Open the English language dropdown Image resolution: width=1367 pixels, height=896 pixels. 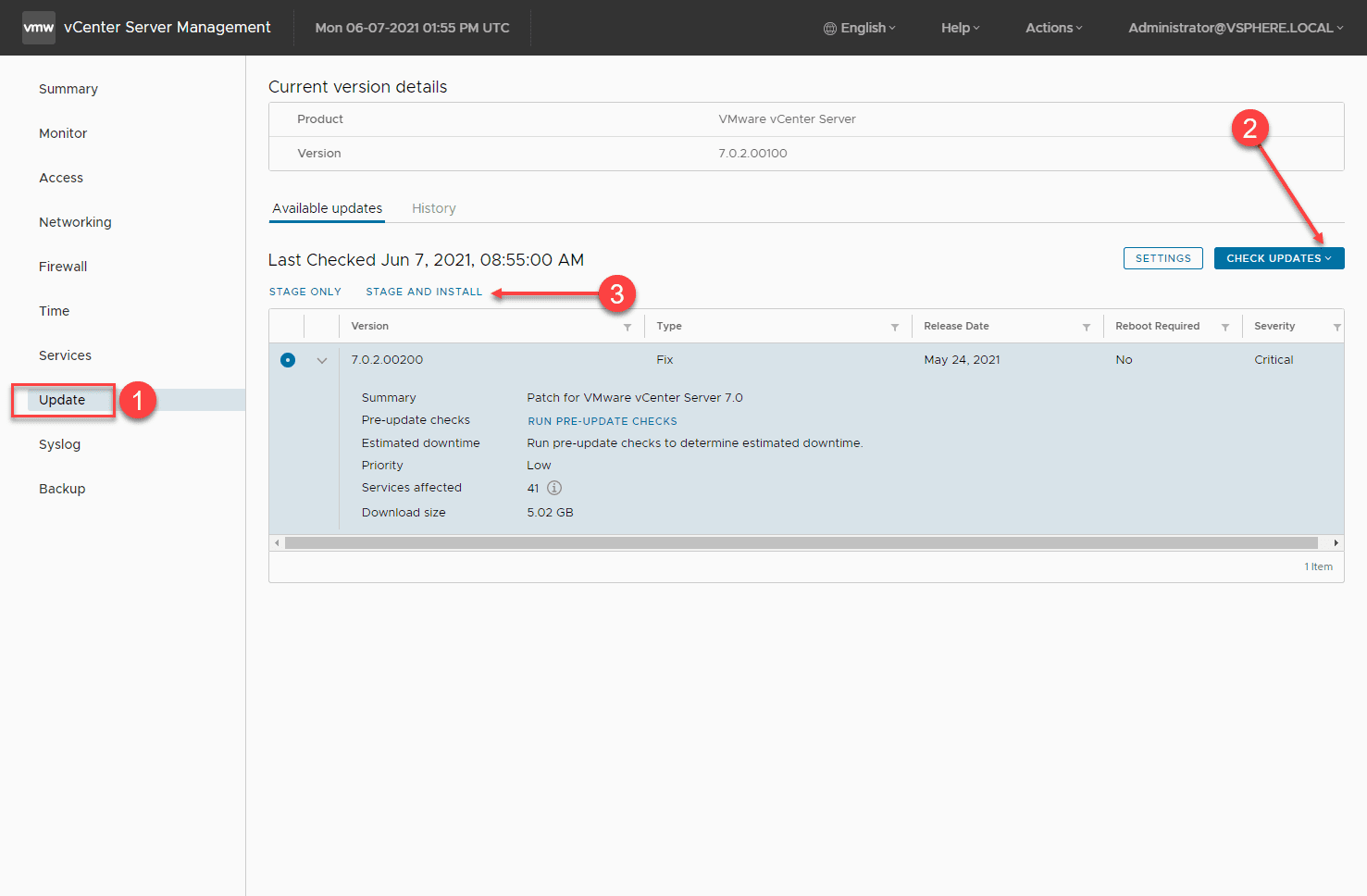[x=860, y=28]
